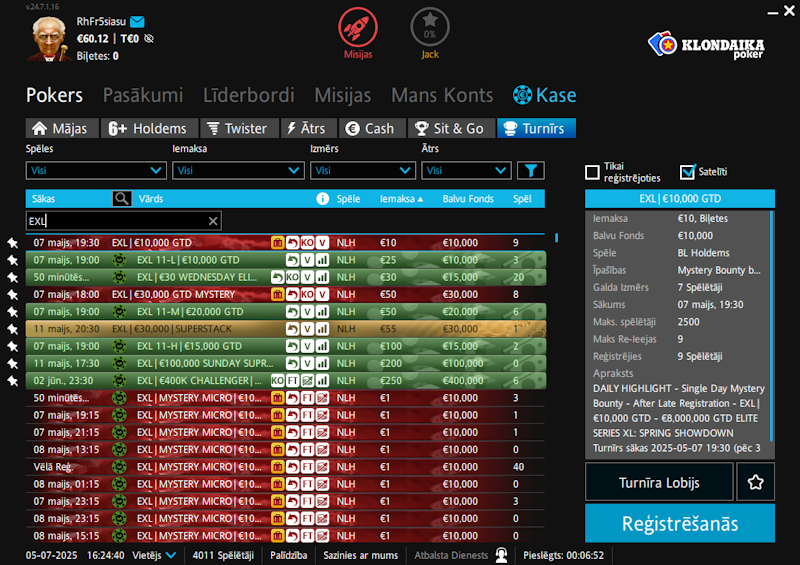Toggle favorite star for EXL 11-M row
Image resolution: width=800 pixels, height=565 pixels.
click(13, 312)
